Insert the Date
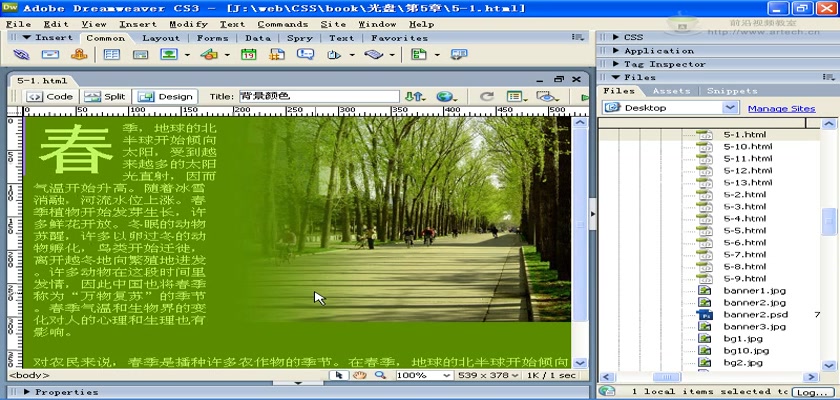 248,55
